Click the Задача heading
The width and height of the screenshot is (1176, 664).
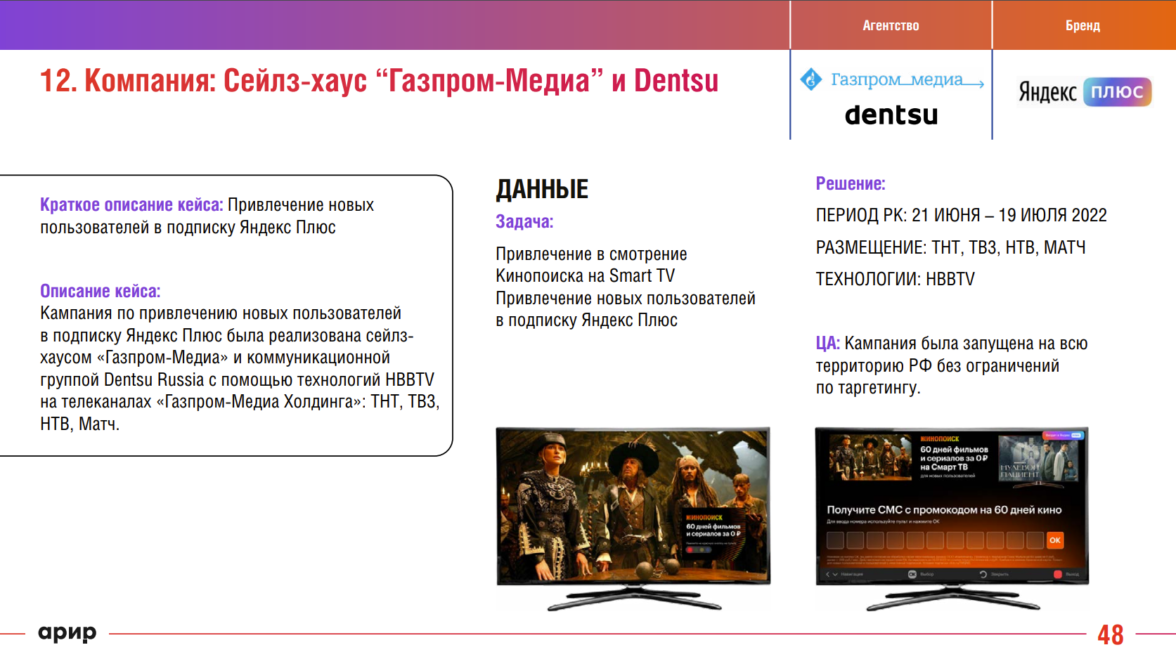click(524, 222)
